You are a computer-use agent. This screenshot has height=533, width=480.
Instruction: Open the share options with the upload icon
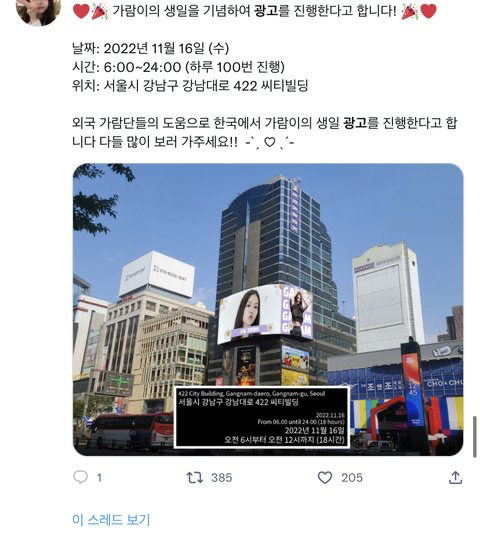455,477
